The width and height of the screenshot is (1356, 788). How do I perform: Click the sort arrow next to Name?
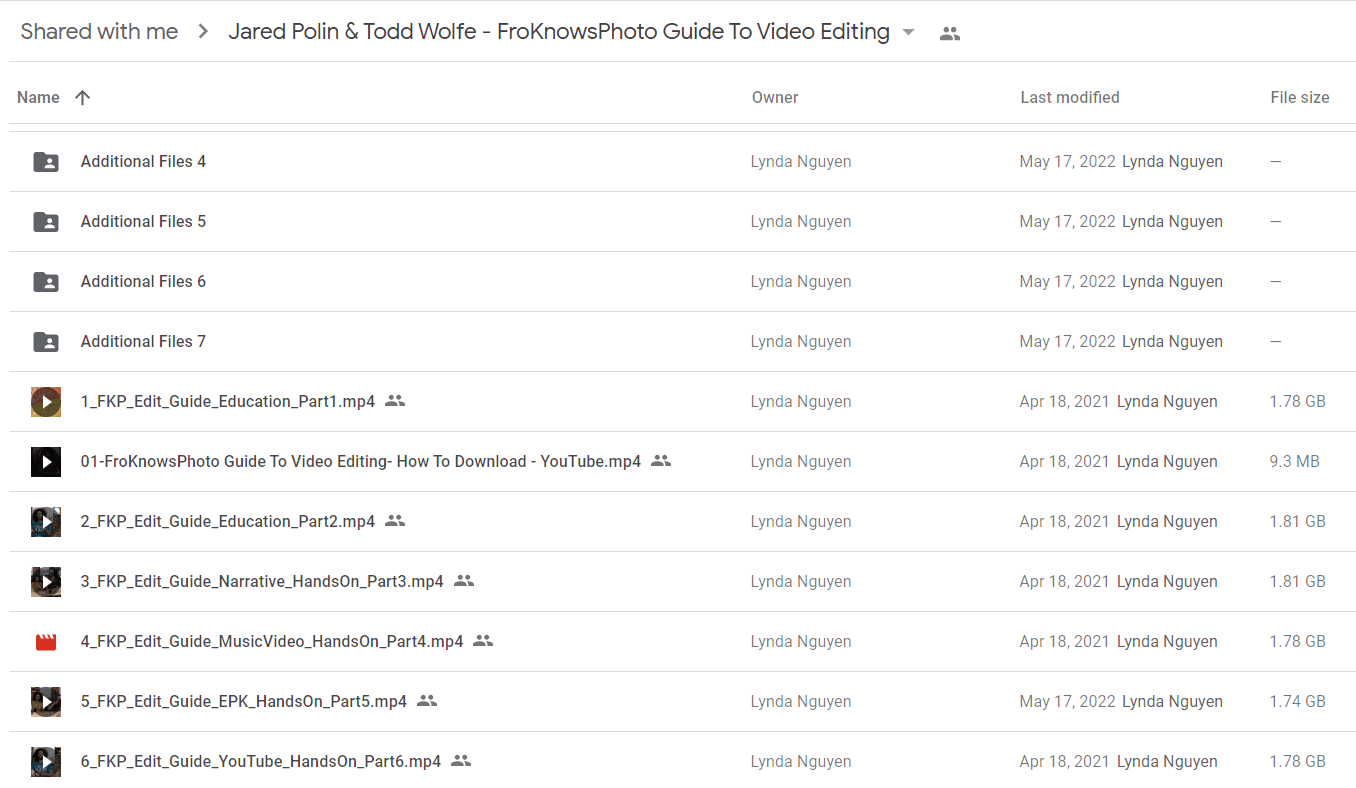click(x=83, y=97)
